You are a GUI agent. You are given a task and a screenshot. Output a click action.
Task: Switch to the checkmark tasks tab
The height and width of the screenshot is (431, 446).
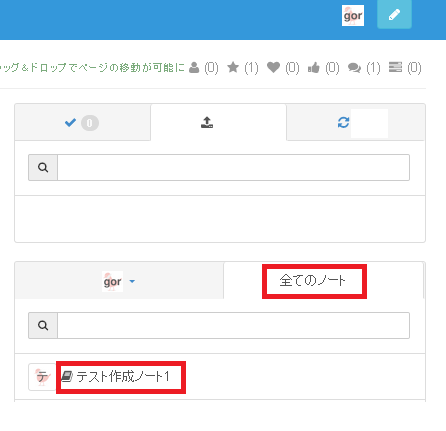point(83,122)
